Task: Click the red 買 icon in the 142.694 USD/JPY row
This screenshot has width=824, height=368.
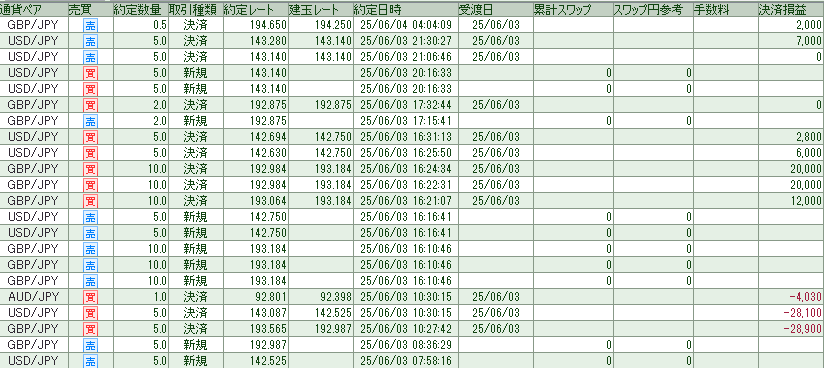Action: click(90, 138)
